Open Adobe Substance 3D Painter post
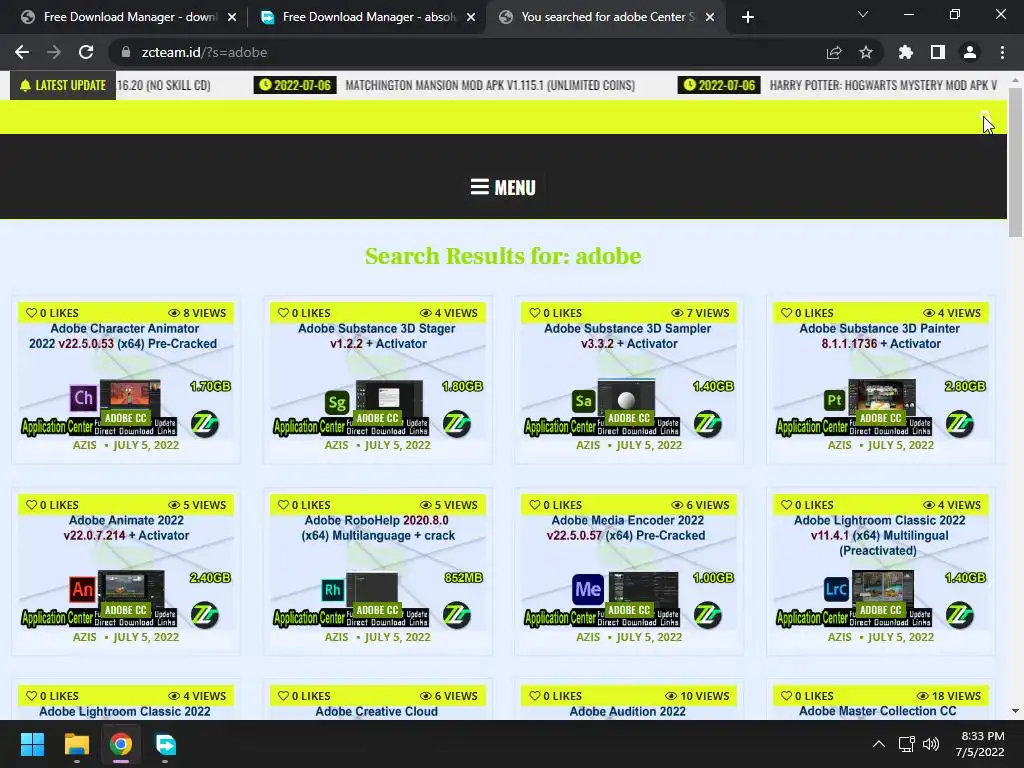Screen dimensions: 1024x768 coord(880,336)
